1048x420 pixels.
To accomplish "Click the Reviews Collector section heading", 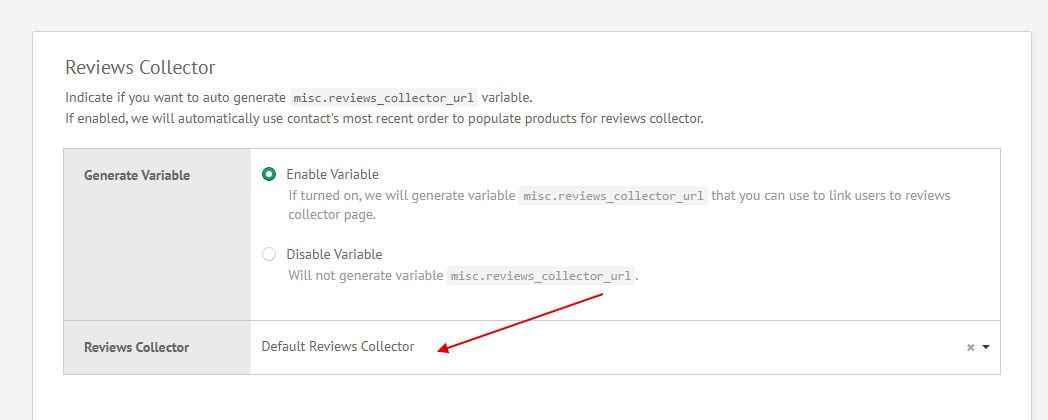I will click(140, 67).
